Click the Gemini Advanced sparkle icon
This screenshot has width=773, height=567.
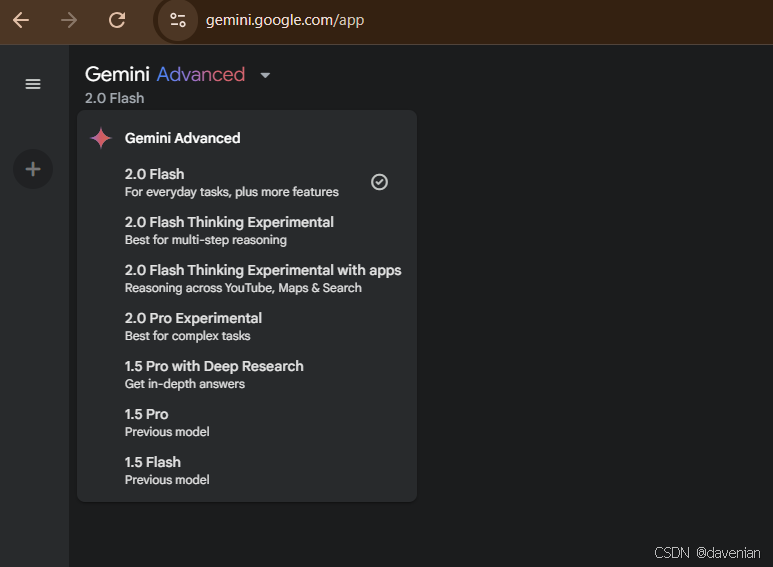coord(101,138)
